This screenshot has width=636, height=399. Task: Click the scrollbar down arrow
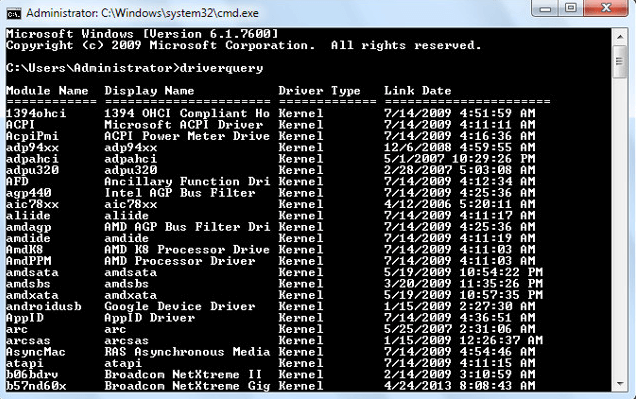[620, 384]
